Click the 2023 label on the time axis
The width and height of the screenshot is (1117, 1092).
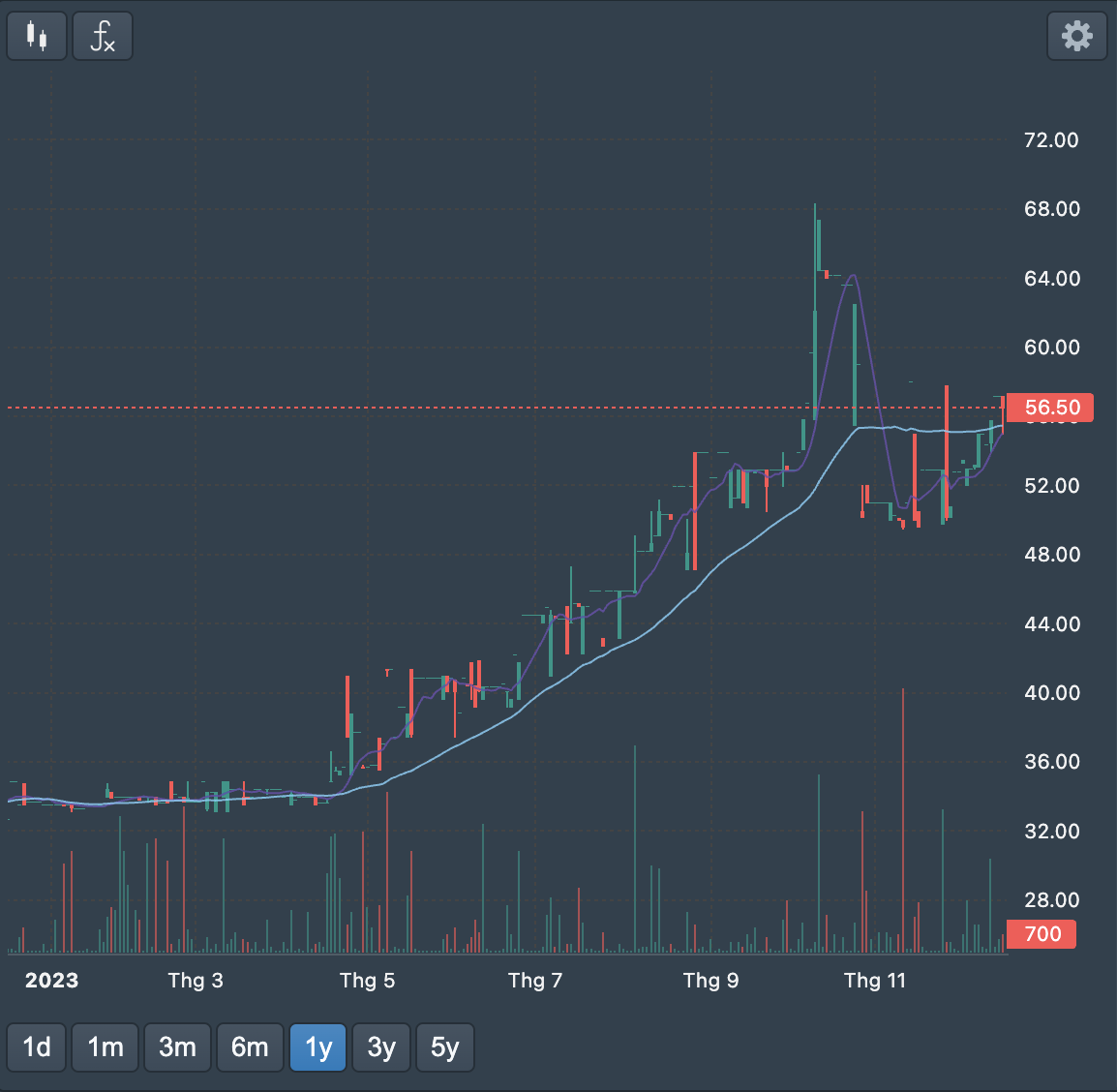pos(51,981)
